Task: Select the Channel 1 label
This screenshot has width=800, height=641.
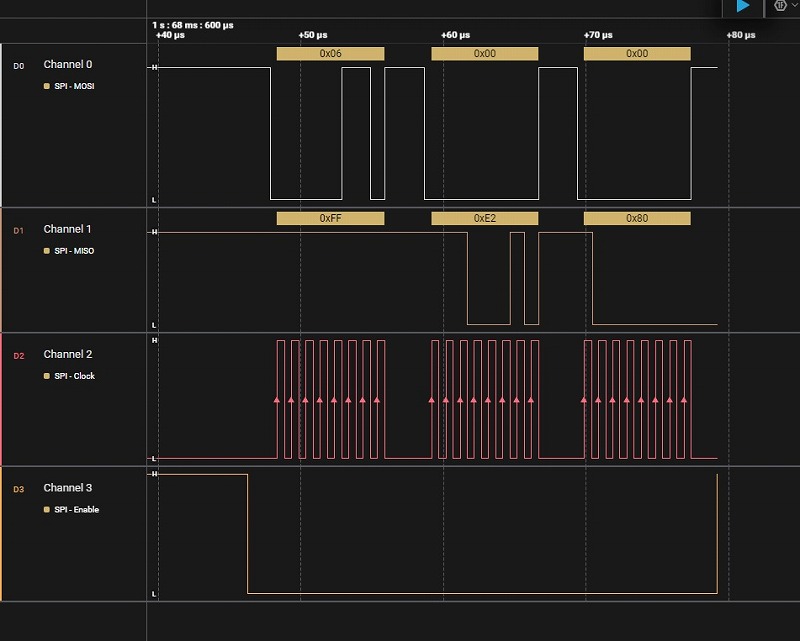Action: point(67,230)
